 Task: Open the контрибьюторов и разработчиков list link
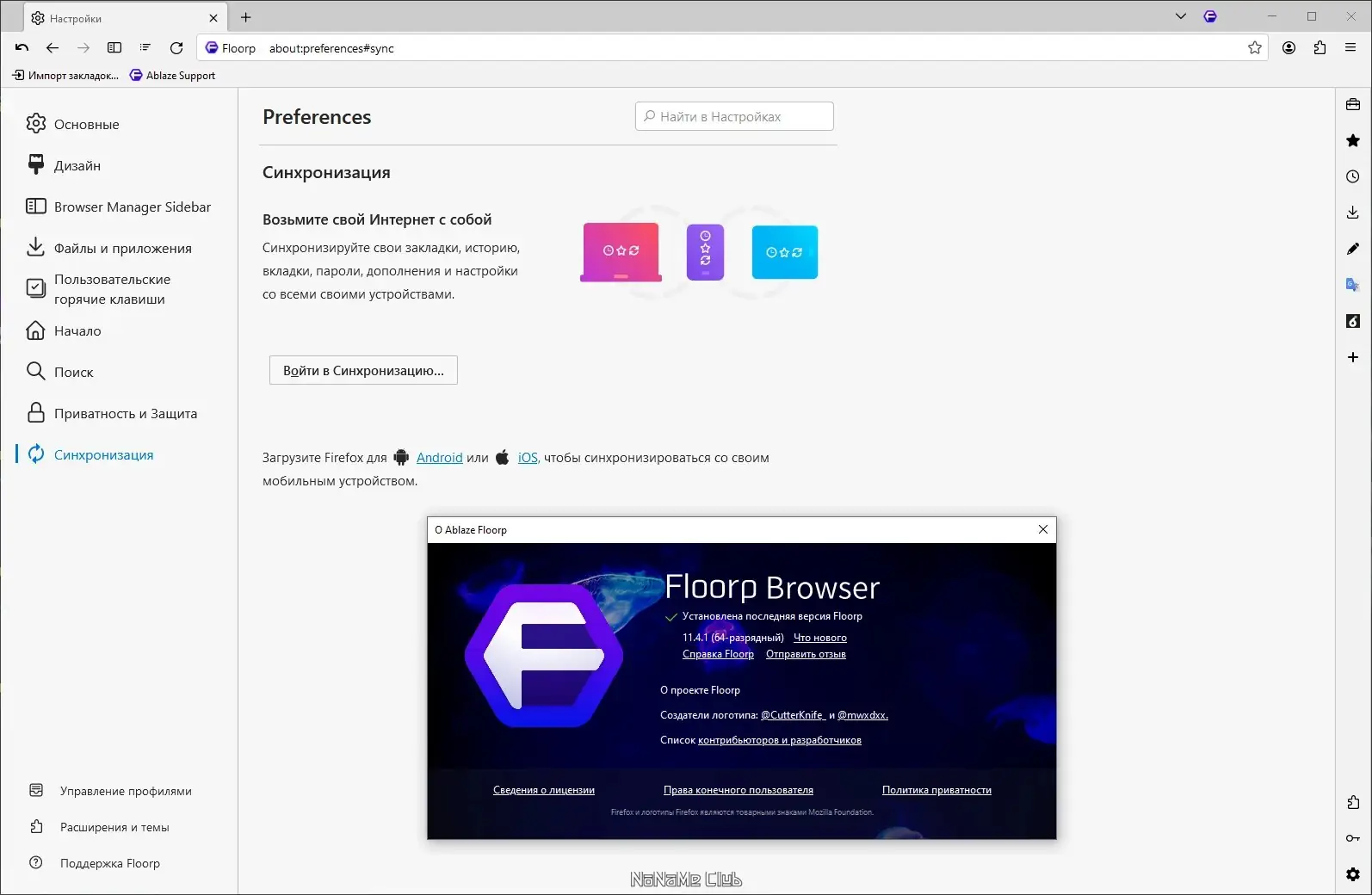[780, 740]
